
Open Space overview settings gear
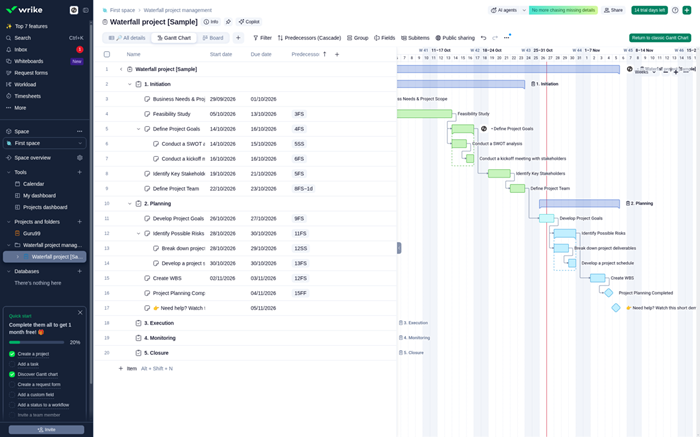[x=79, y=158]
